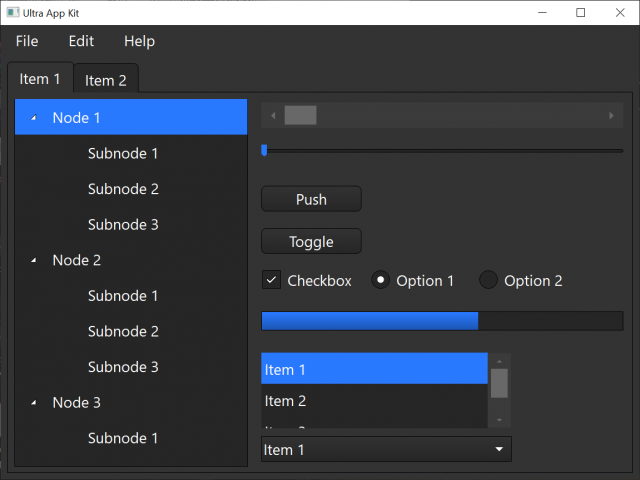Collapse the Node 3 expander arrow
640x480 pixels.
point(34,403)
